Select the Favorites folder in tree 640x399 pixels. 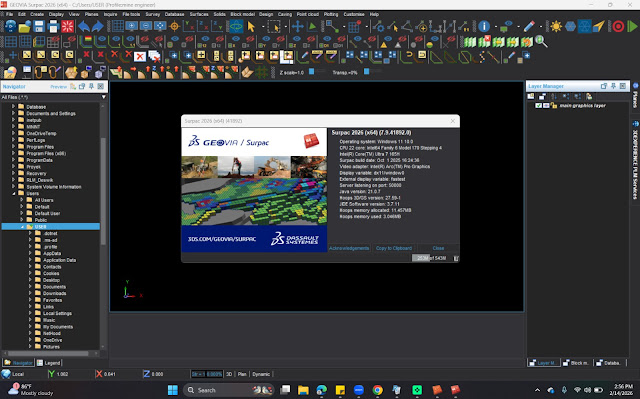[x=53, y=300]
